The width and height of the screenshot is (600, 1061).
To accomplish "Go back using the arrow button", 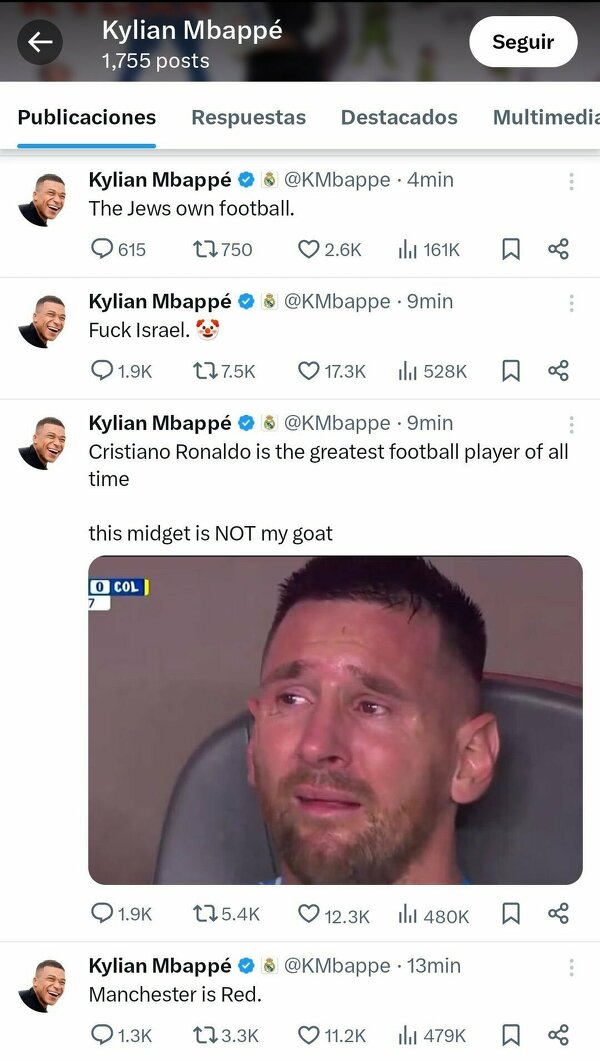I will coord(40,42).
